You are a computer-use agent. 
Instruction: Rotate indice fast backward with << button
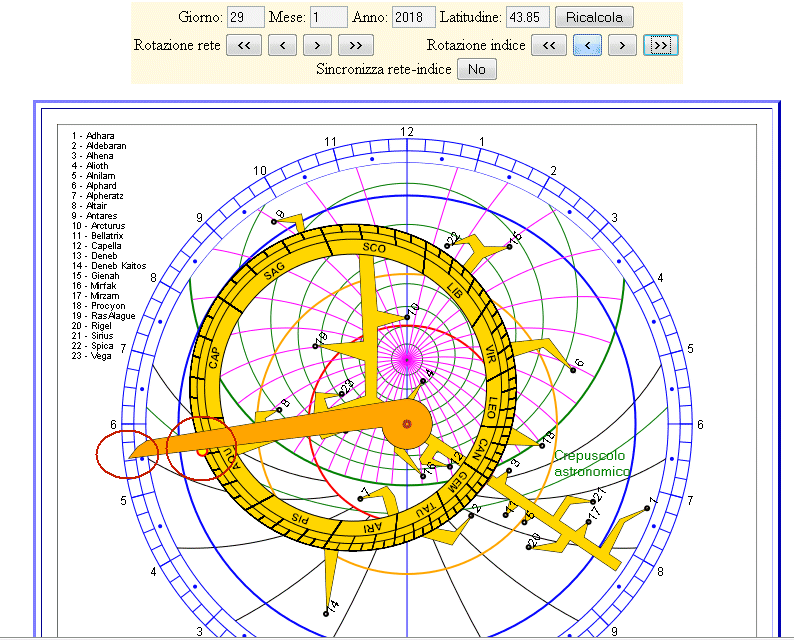pos(549,45)
